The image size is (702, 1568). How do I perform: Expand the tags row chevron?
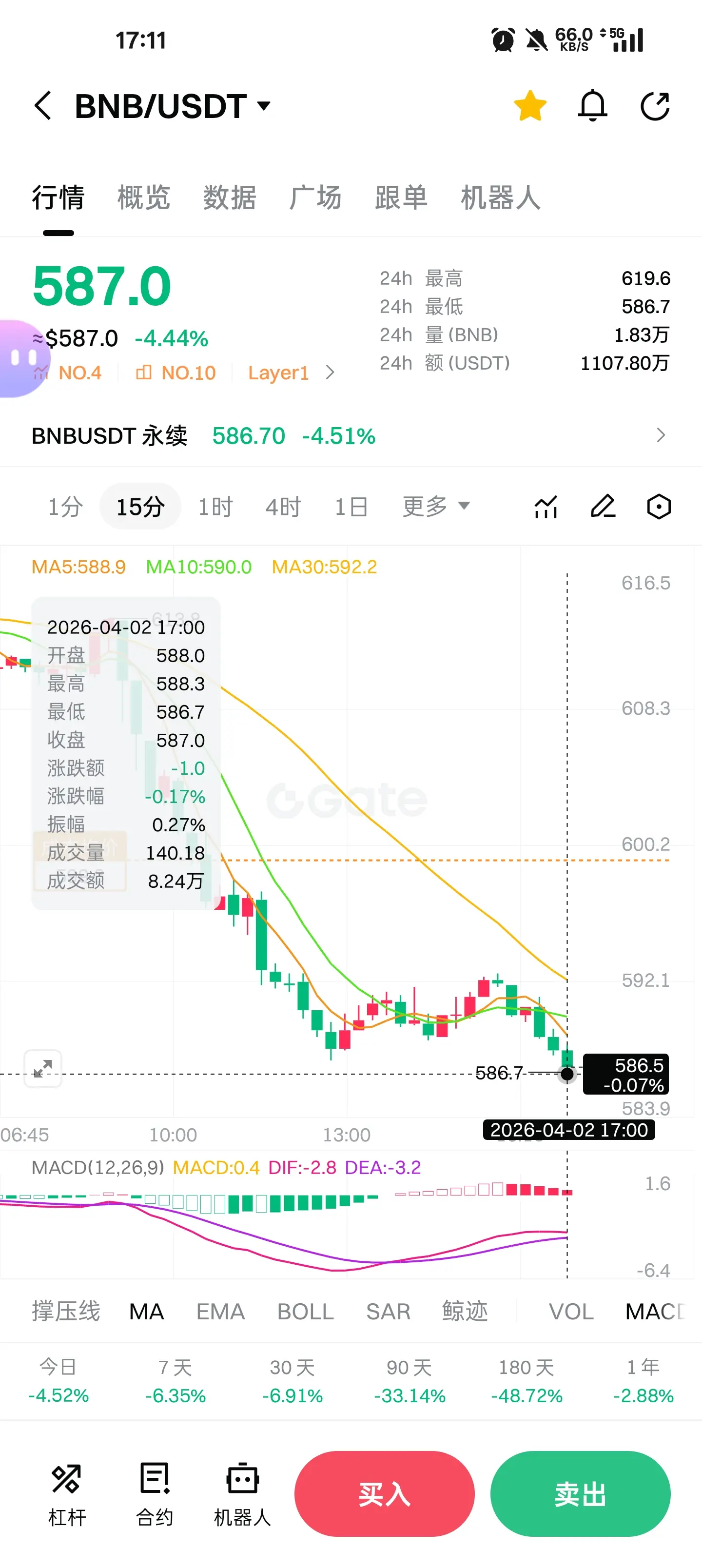point(330,372)
